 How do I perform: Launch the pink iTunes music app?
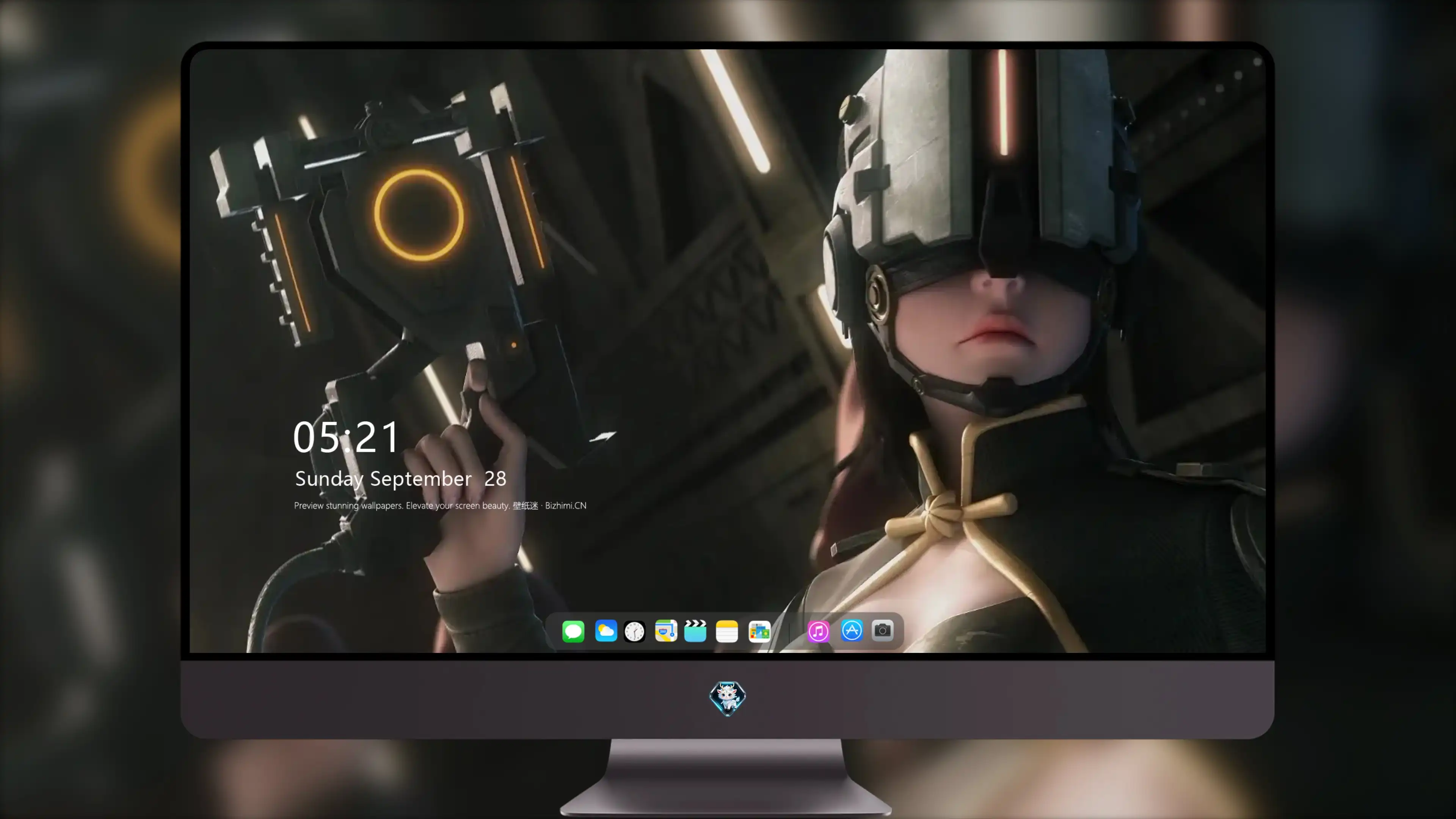pyautogui.click(x=819, y=631)
